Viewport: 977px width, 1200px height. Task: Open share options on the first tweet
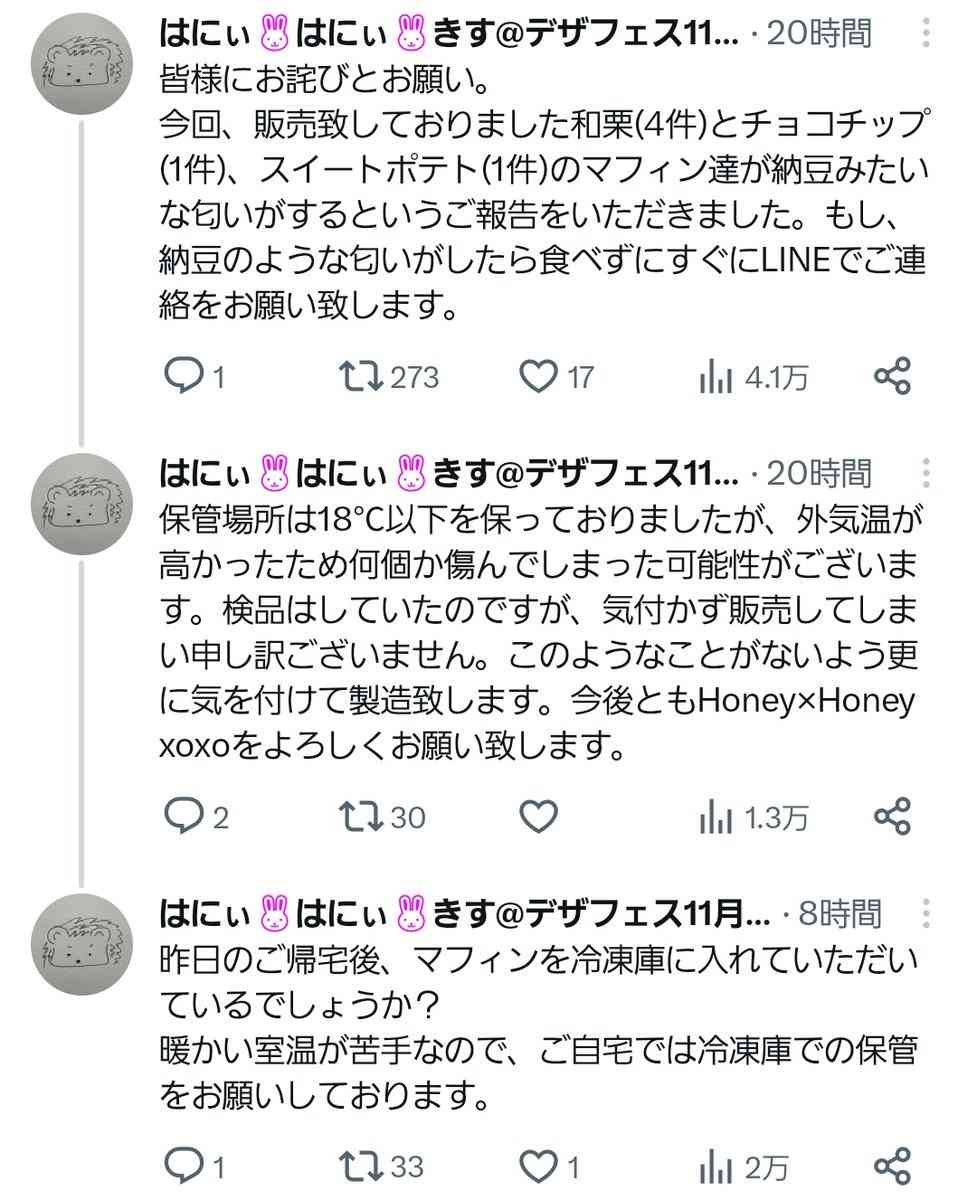[894, 377]
